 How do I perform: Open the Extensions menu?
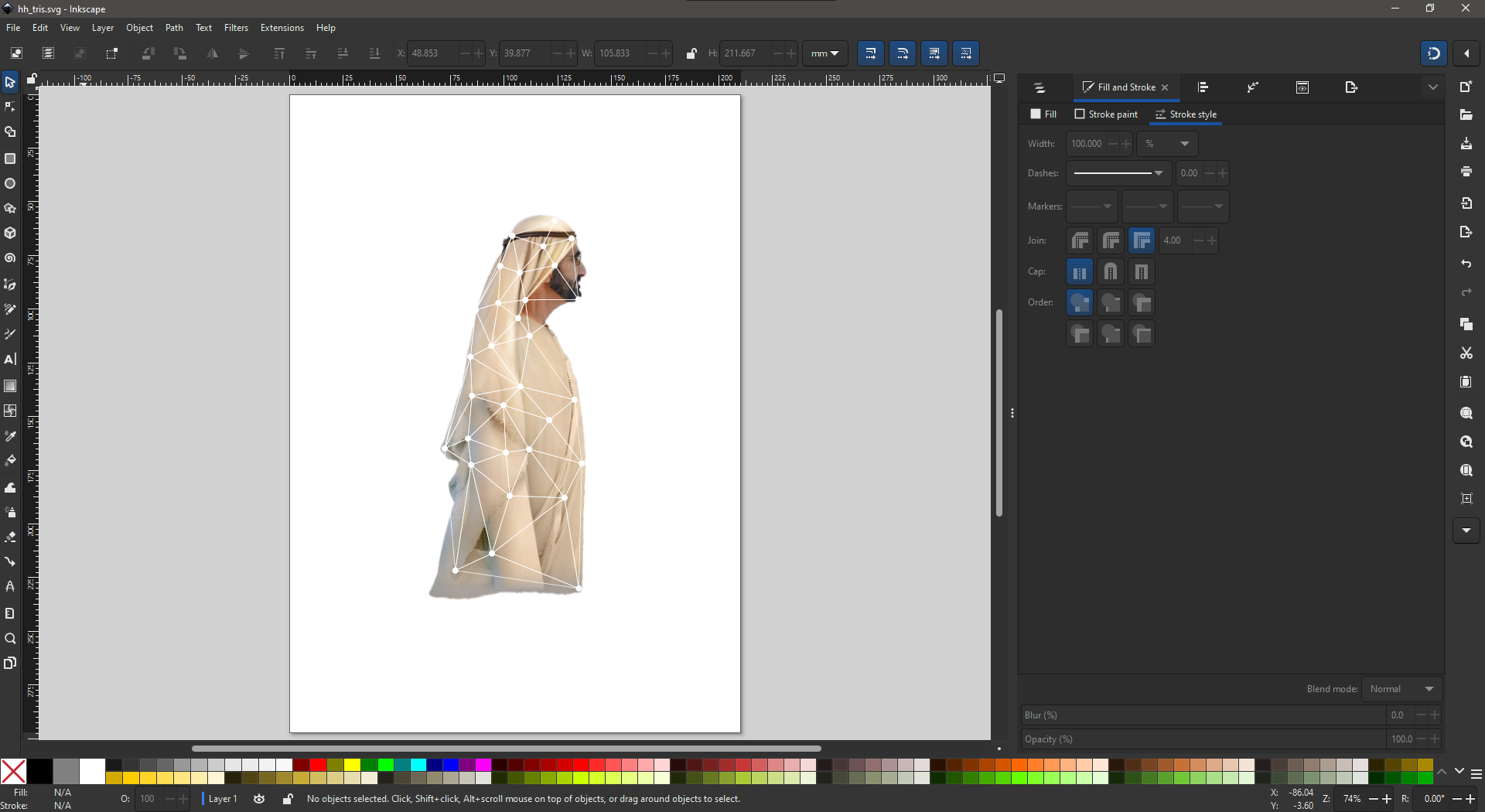[x=282, y=28]
